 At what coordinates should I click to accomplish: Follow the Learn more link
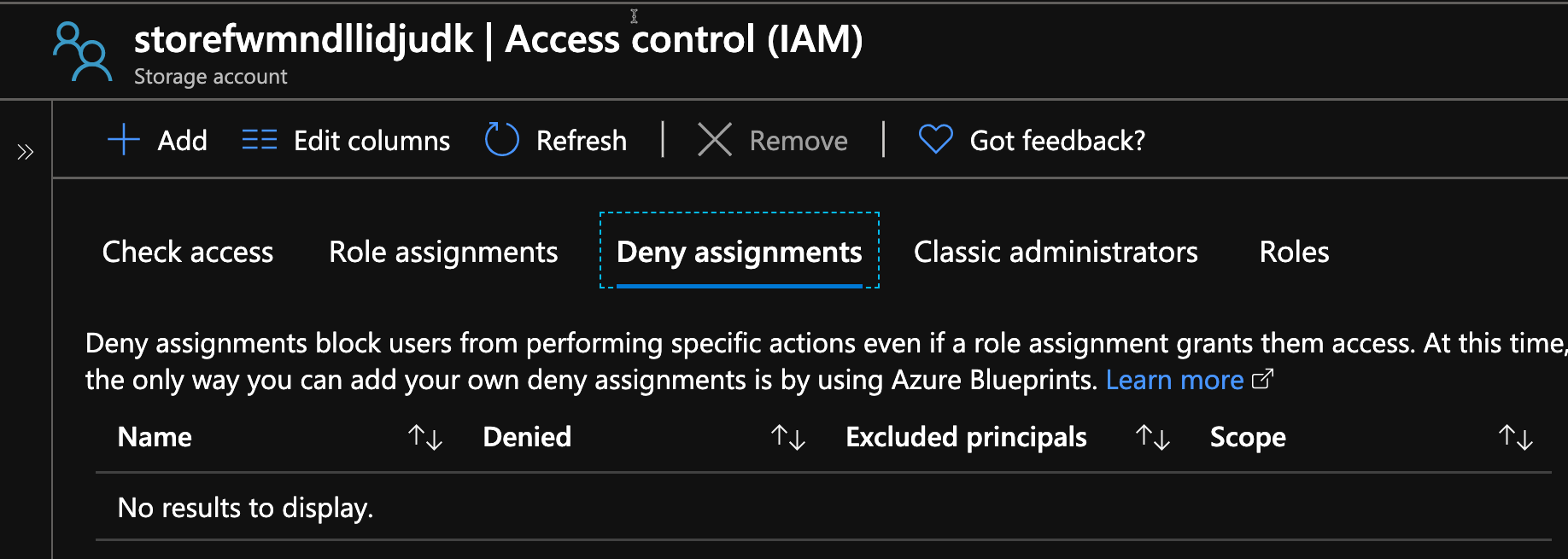(x=1174, y=380)
